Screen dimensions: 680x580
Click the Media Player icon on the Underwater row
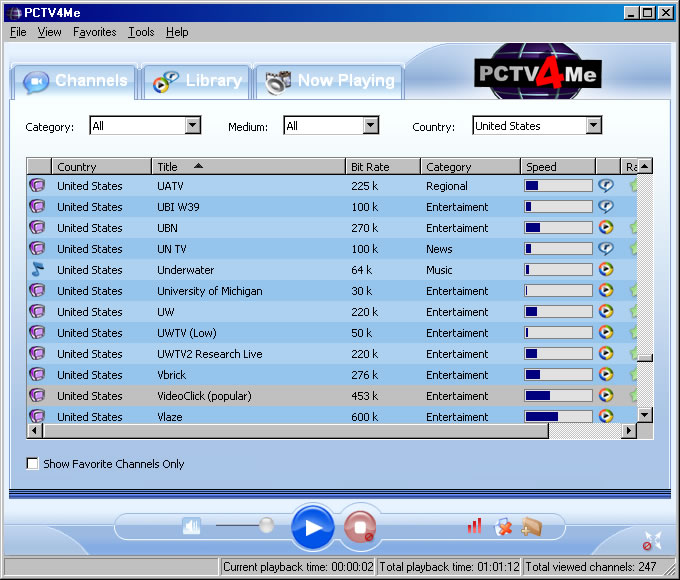[606, 269]
